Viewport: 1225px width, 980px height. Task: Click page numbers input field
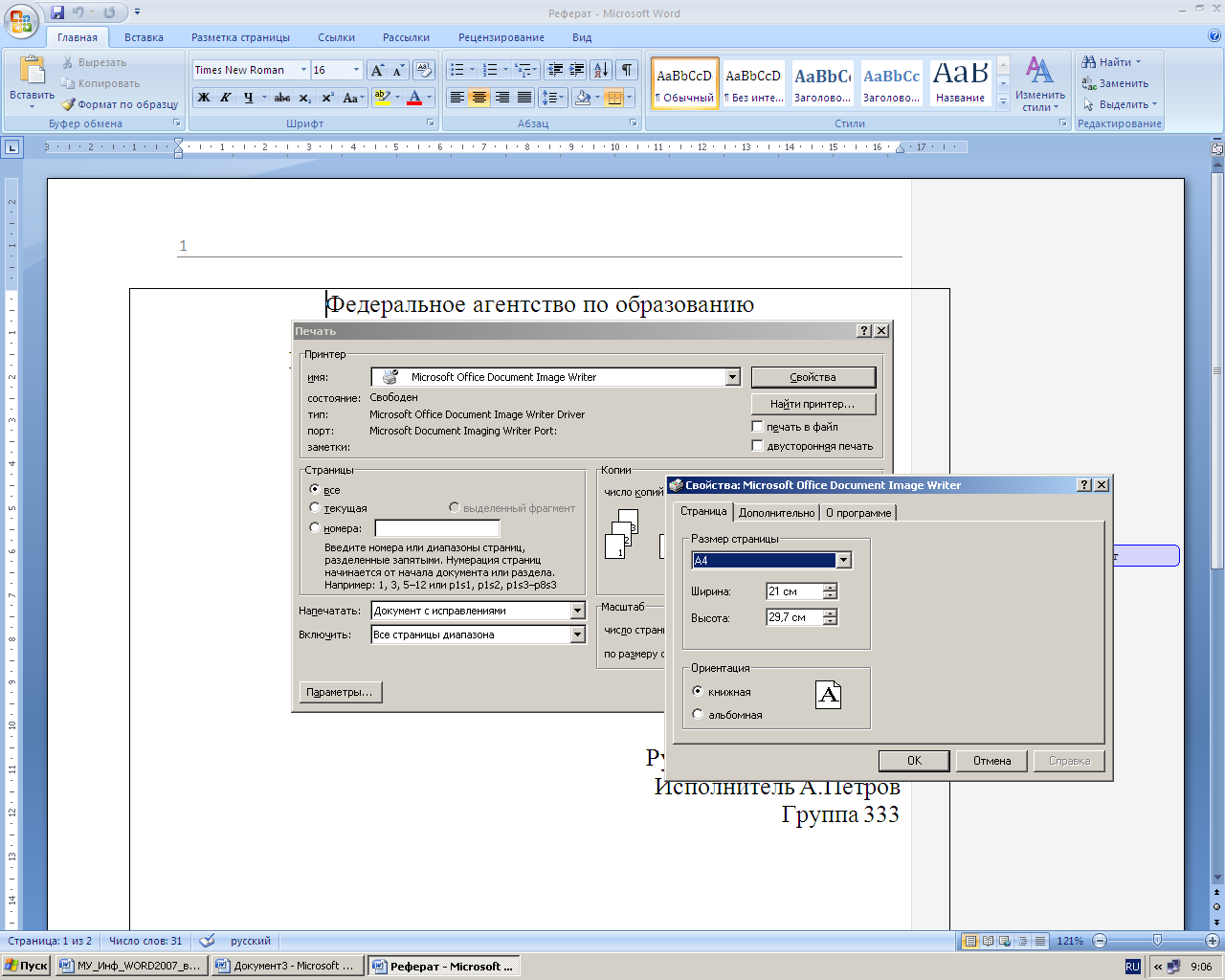pos(437,528)
